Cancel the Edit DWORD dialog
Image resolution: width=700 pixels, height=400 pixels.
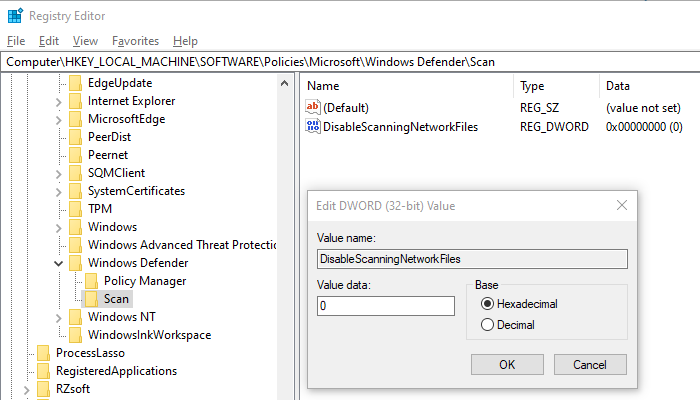(589, 364)
